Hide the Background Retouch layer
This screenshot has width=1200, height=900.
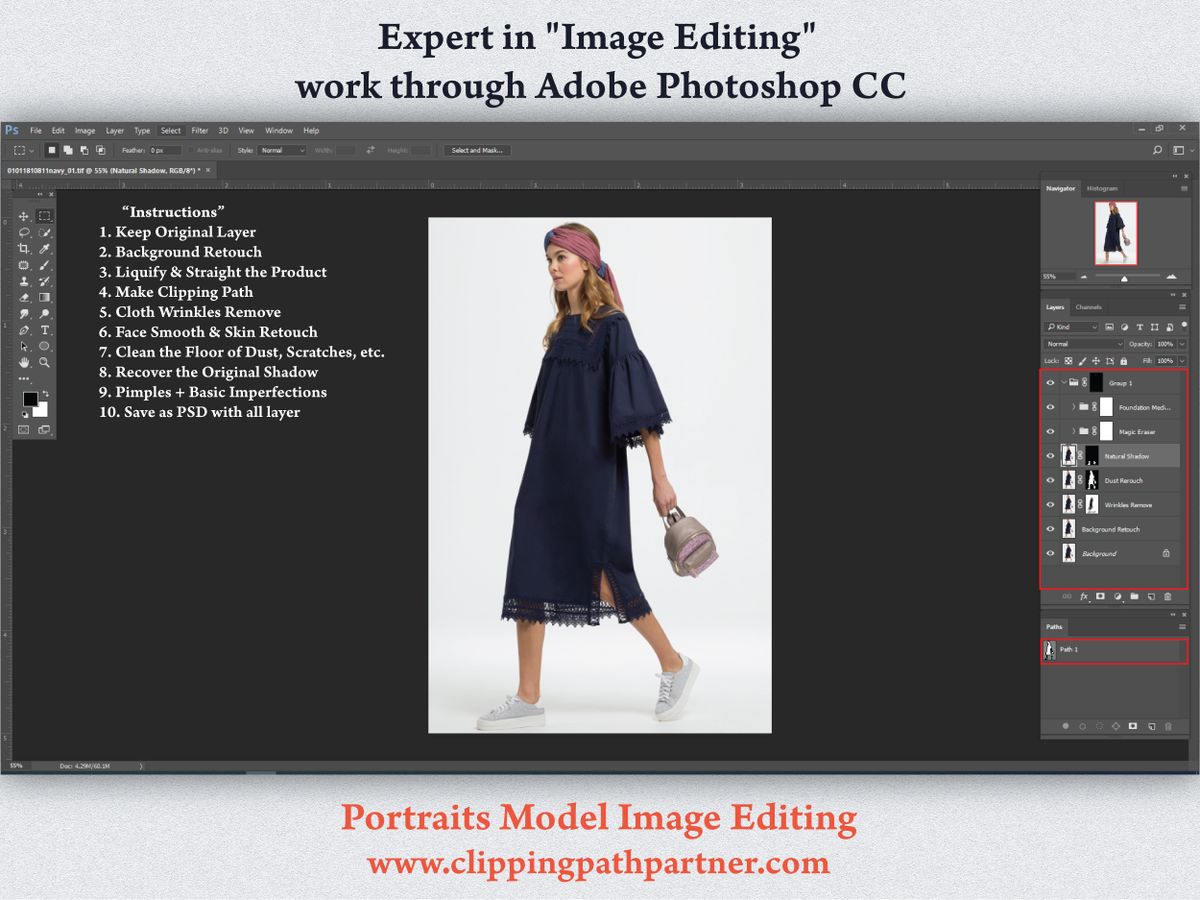coord(1050,529)
